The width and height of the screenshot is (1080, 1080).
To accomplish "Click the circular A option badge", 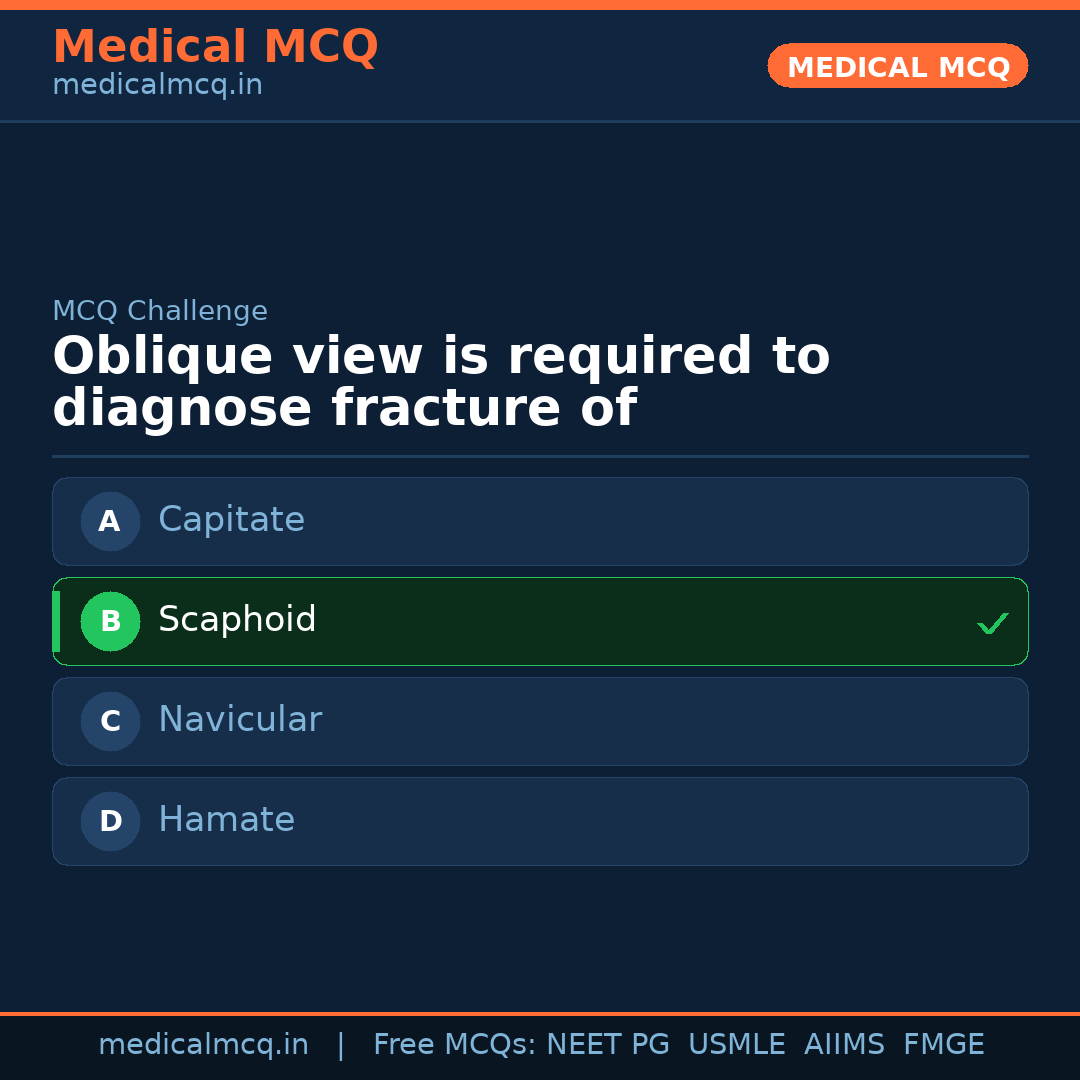I will (110, 521).
